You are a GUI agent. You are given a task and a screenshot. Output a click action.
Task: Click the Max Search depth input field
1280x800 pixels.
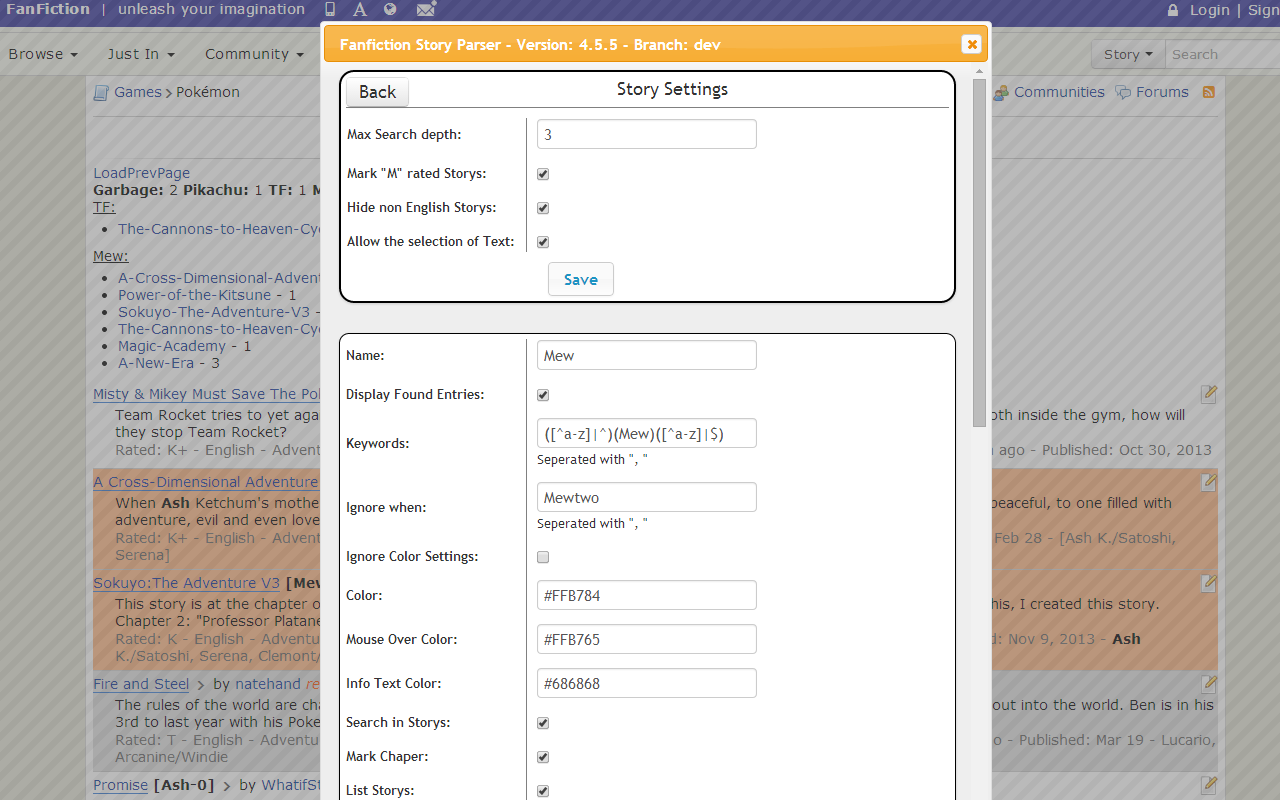647,134
